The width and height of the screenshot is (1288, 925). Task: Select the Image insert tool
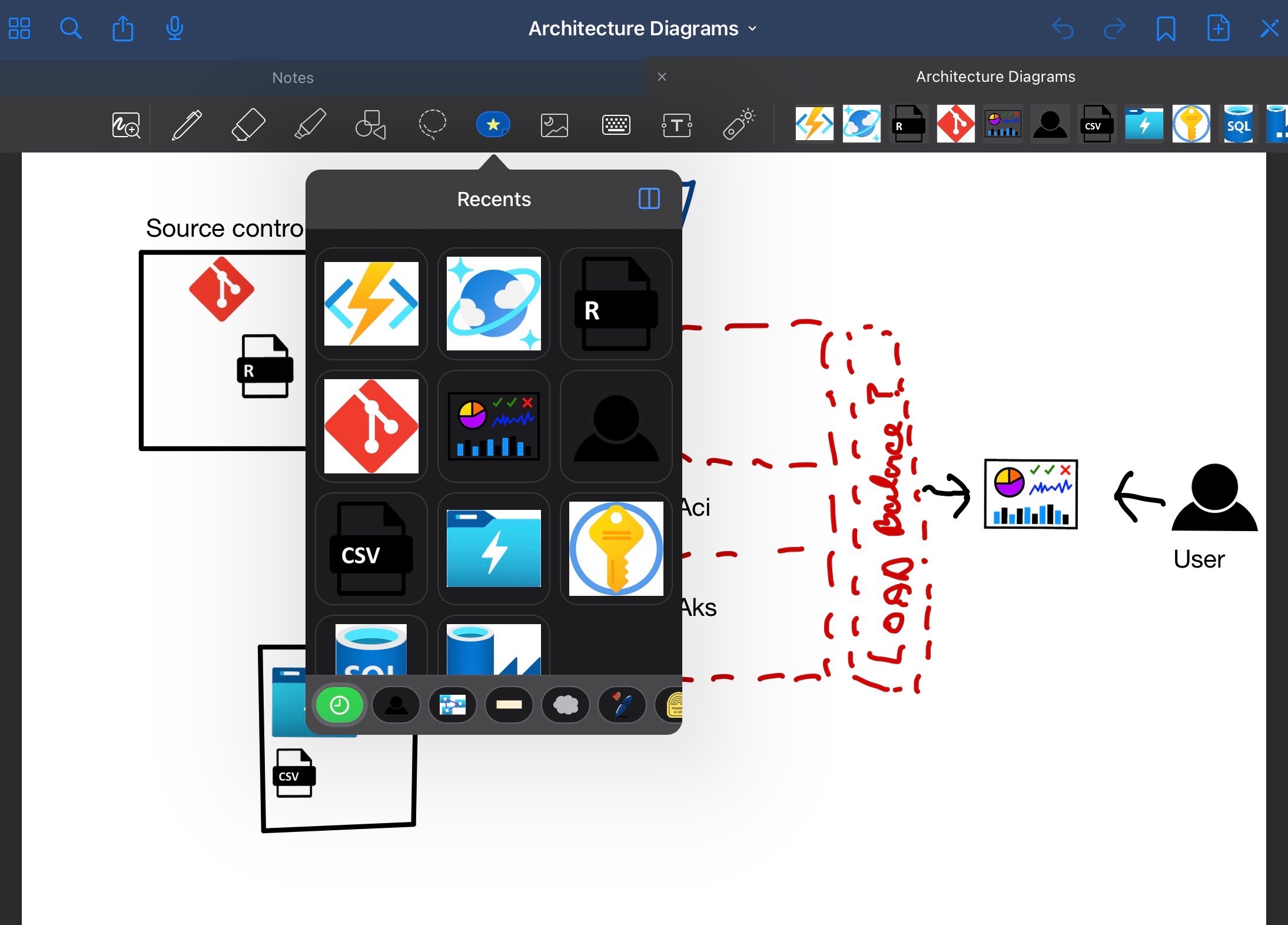(x=555, y=125)
